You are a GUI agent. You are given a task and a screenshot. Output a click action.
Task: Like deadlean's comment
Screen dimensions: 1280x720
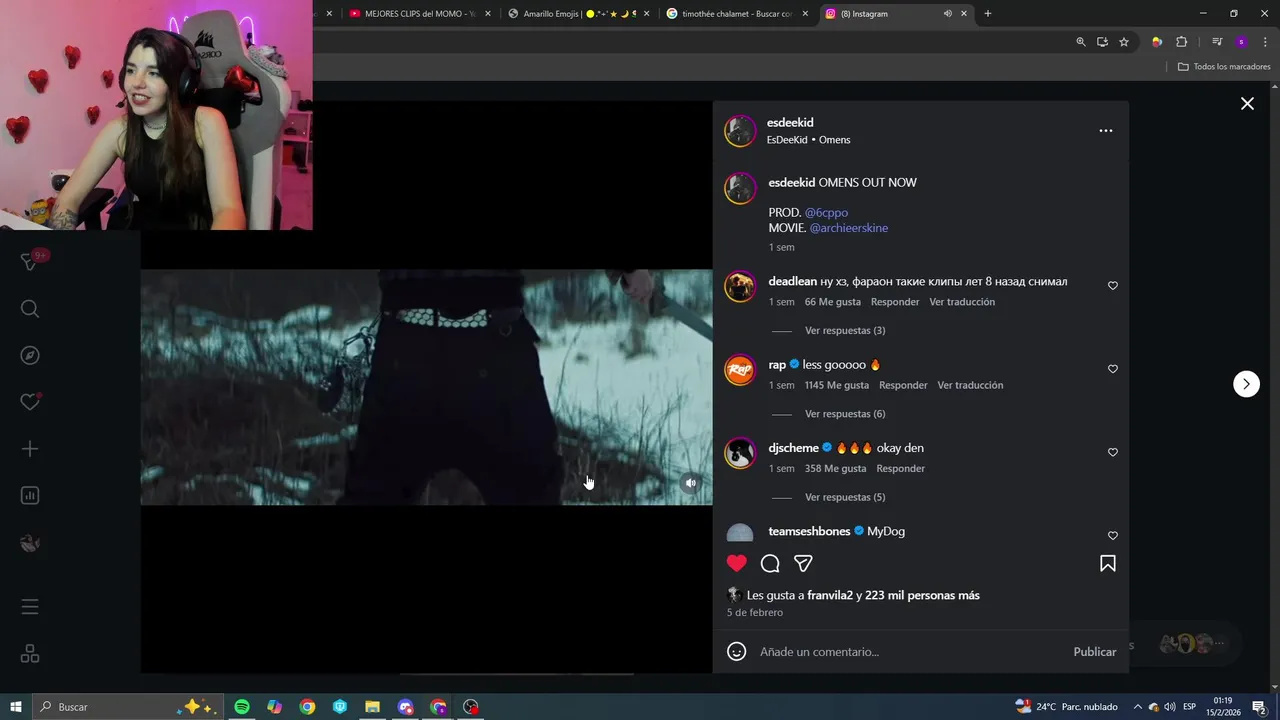1113,286
